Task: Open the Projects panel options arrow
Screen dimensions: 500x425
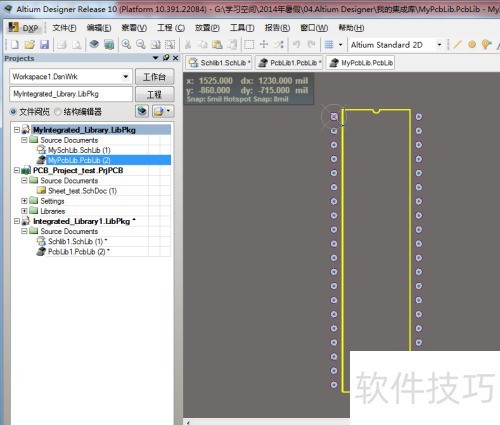Action: tap(155, 58)
